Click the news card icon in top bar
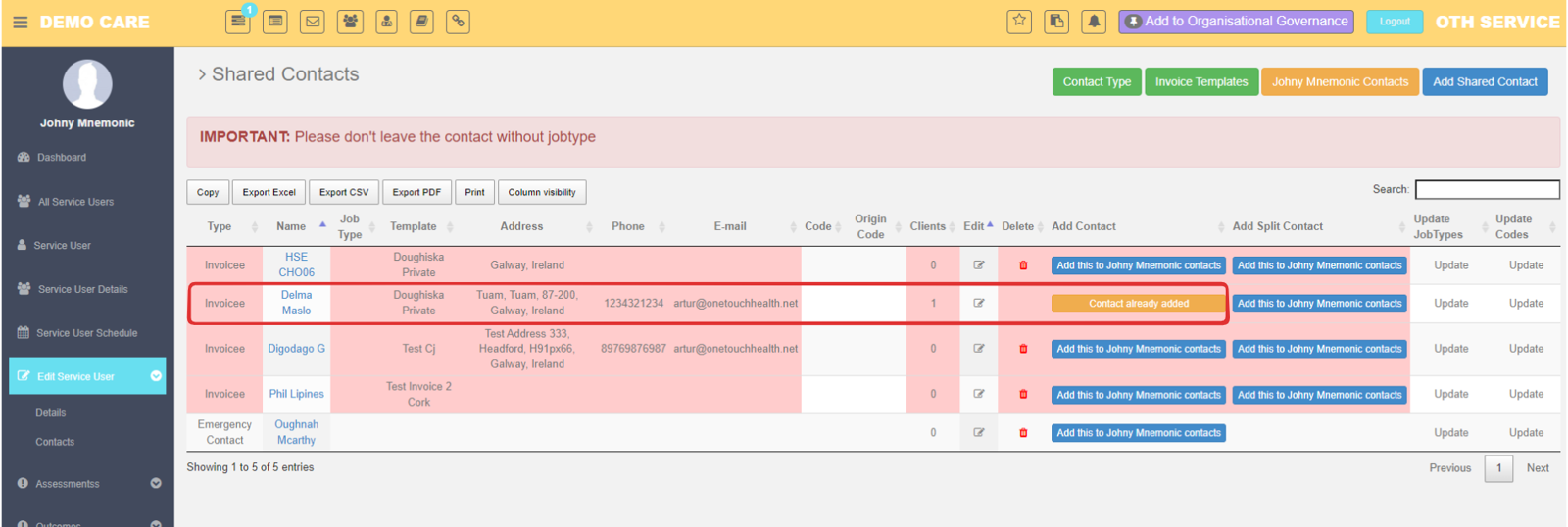 275,21
